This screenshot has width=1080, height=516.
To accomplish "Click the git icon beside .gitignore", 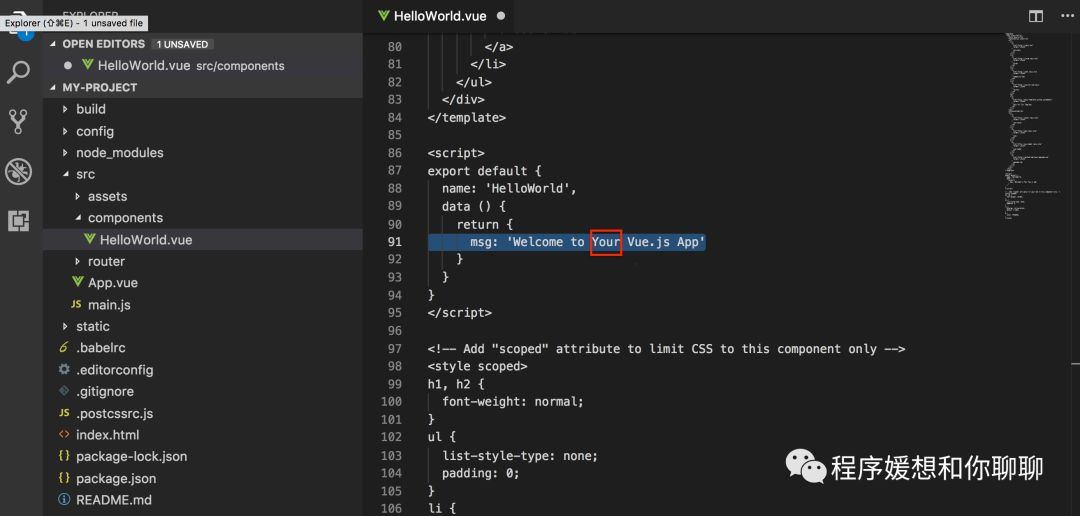I will pos(65,391).
